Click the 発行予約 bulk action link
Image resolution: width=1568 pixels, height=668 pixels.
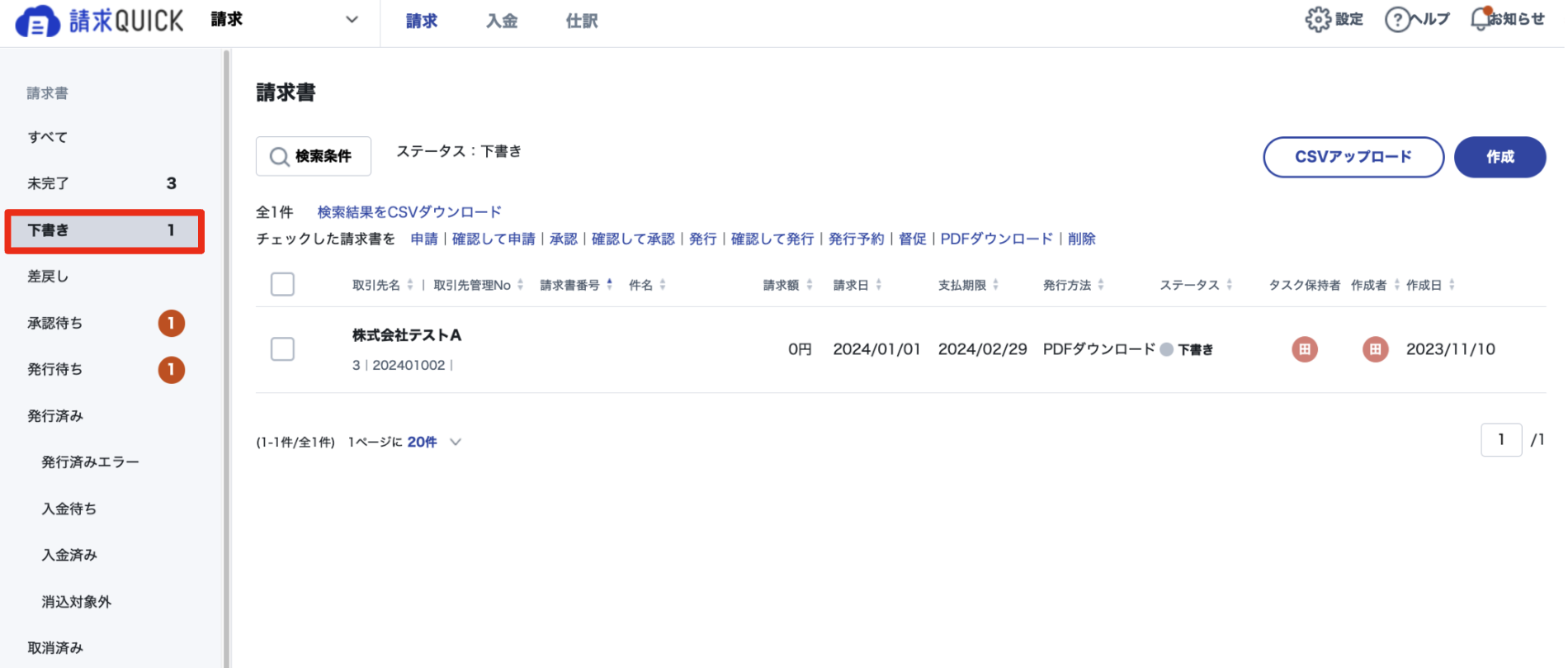tap(857, 239)
